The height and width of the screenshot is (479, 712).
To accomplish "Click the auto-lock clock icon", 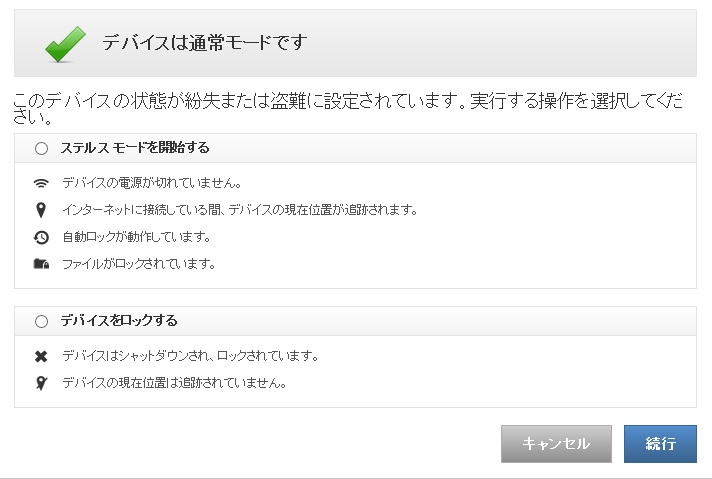I will (41, 237).
